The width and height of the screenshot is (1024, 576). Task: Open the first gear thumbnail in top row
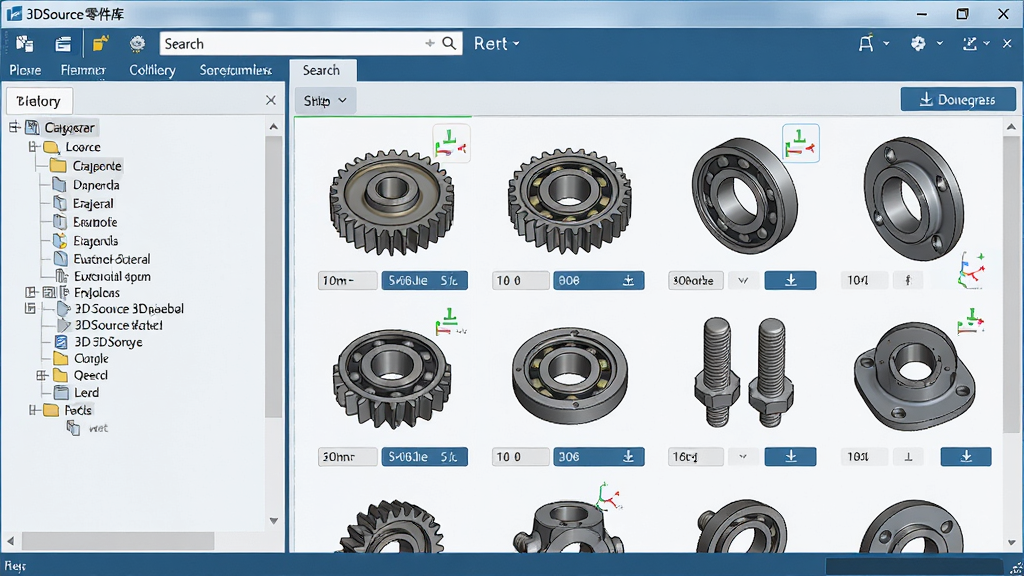click(392, 201)
